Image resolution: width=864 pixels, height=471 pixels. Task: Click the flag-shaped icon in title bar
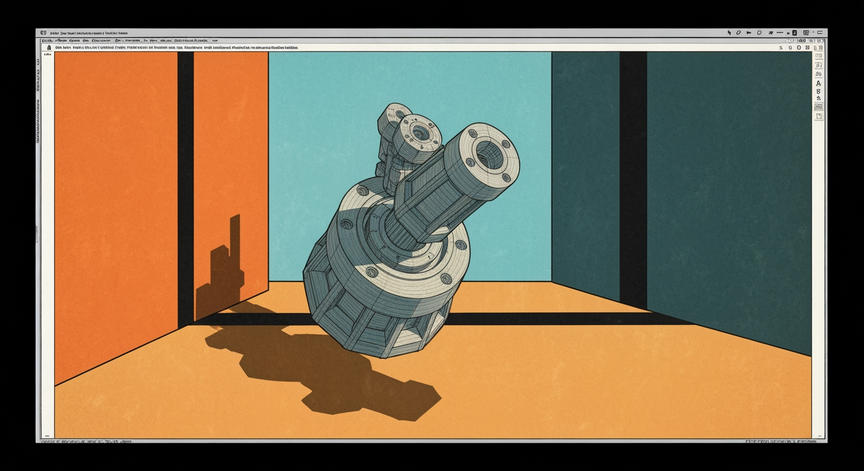[x=749, y=33]
